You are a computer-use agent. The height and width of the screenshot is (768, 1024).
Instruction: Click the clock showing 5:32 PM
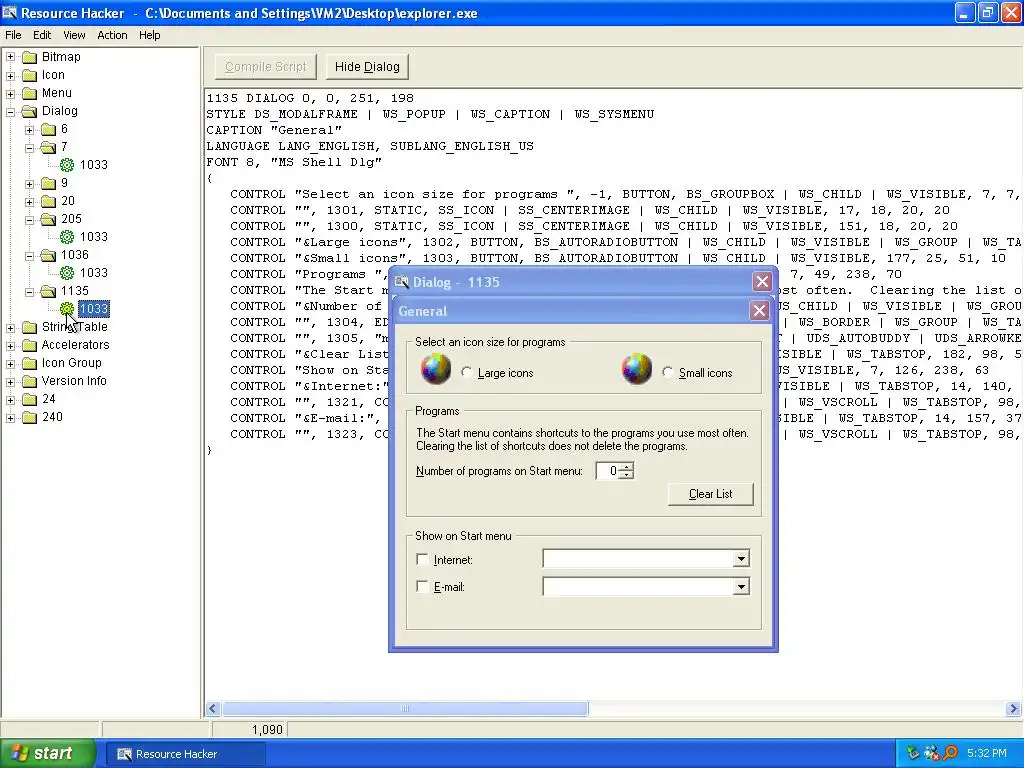point(987,753)
